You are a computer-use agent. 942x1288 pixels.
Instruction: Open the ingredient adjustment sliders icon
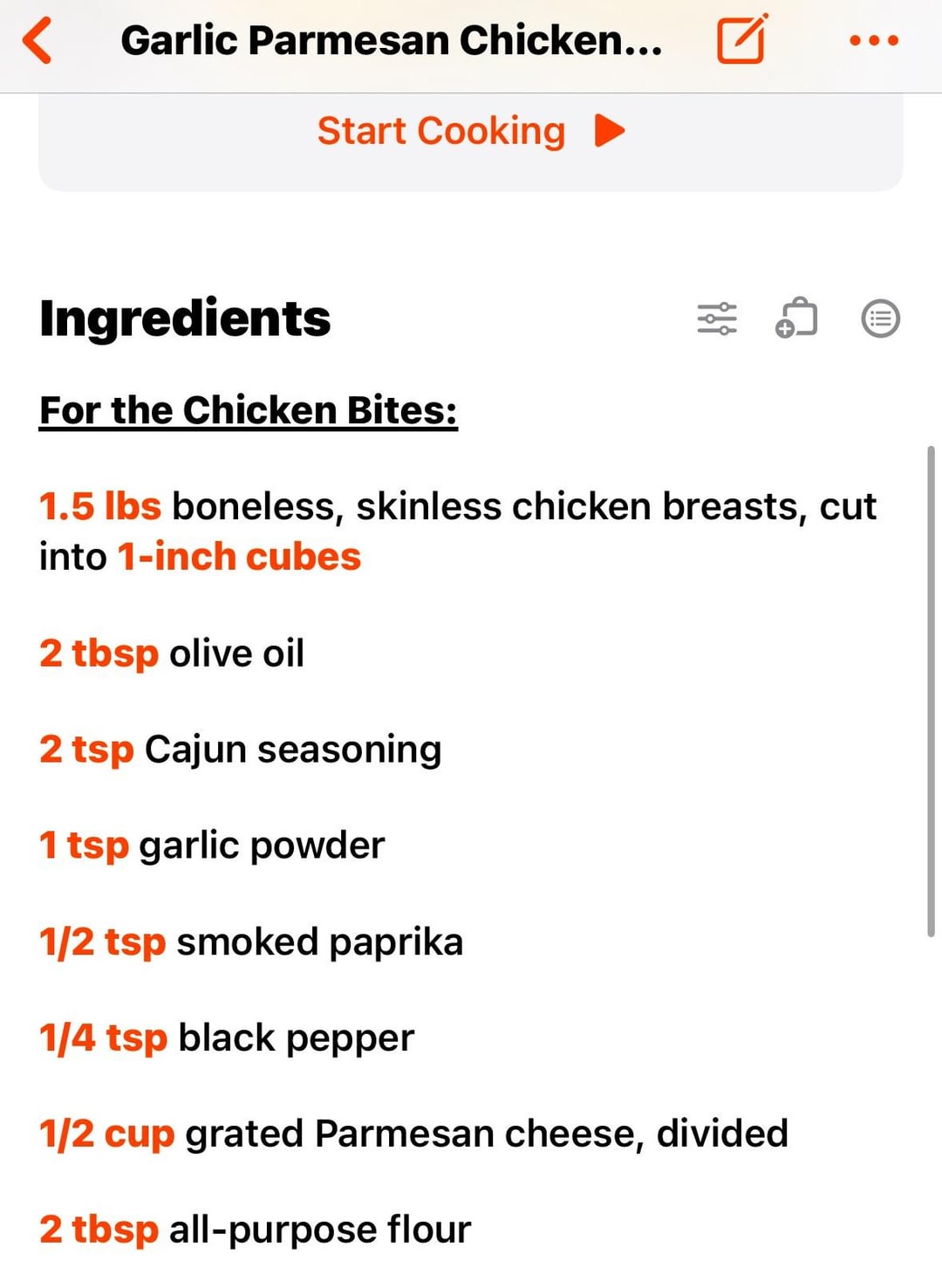click(717, 319)
